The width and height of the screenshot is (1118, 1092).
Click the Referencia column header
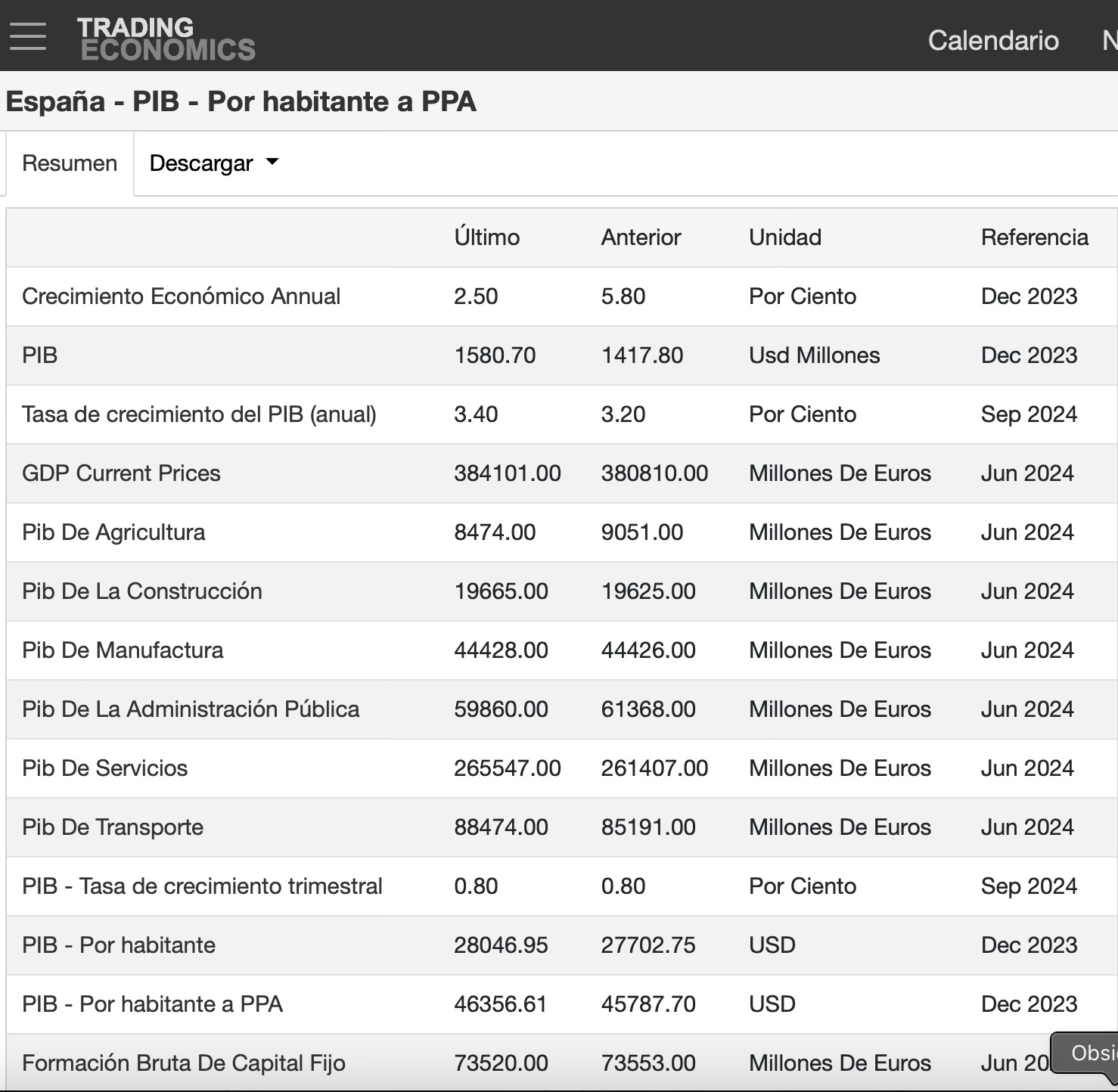(1035, 237)
